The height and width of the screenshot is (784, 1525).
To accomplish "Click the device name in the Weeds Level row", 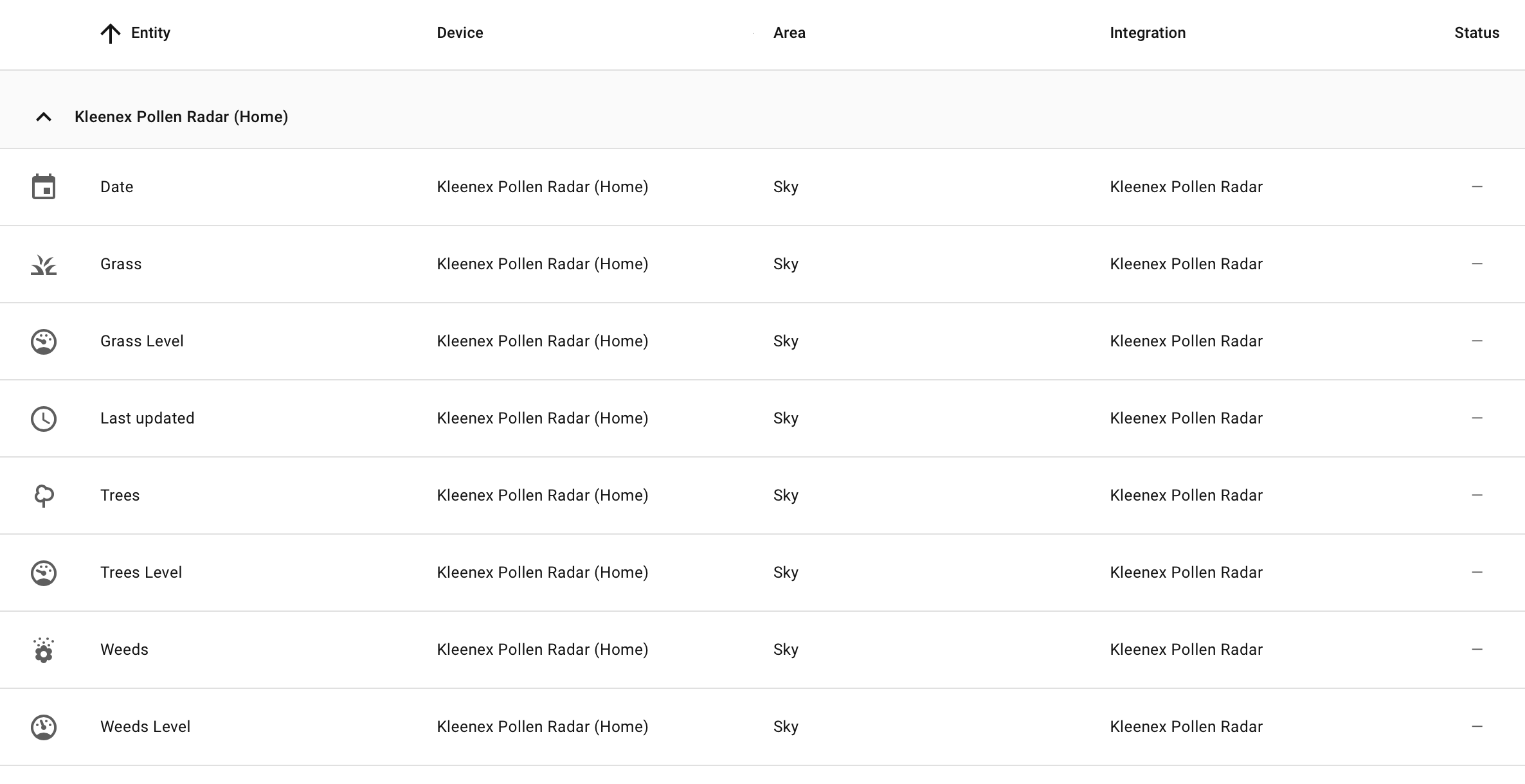I will click(x=543, y=727).
